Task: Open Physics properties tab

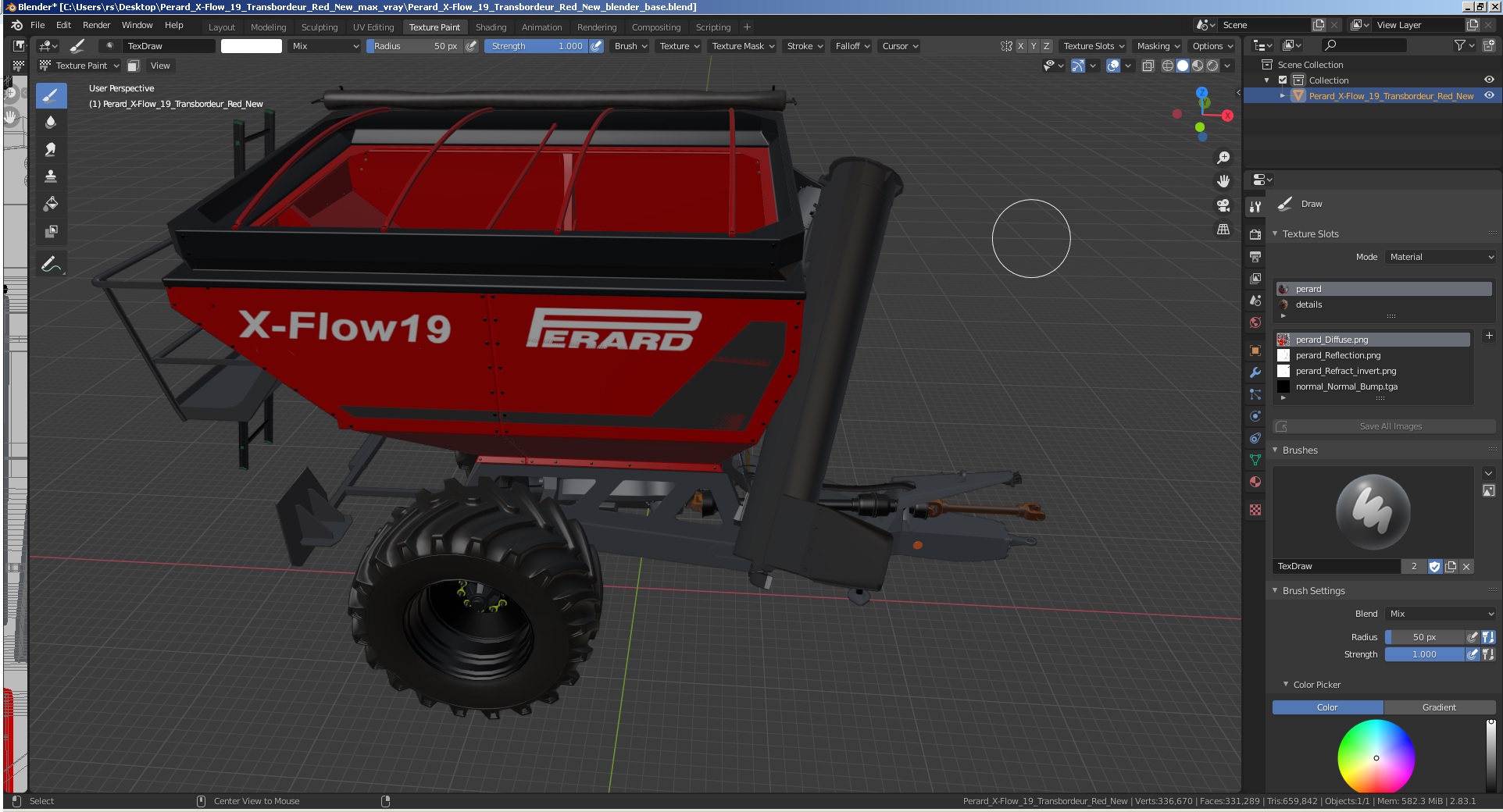Action: pyautogui.click(x=1255, y=416)
